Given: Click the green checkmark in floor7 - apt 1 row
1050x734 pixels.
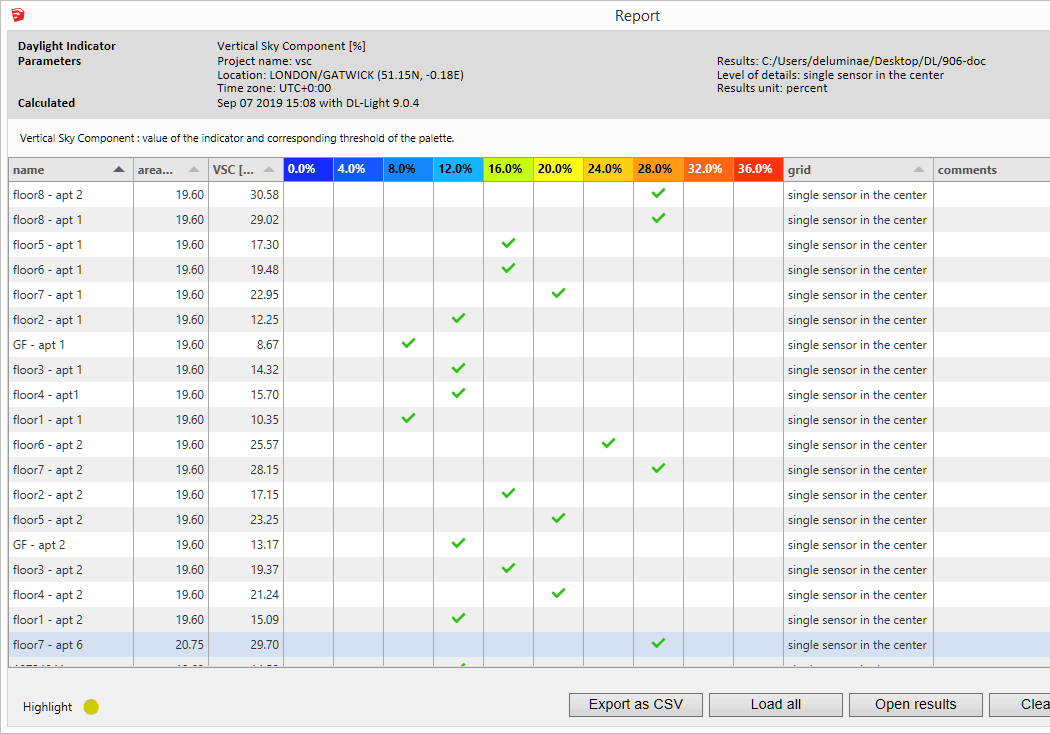Looking at the screenshot, I should pyautogui.click(x=558, y=293).
